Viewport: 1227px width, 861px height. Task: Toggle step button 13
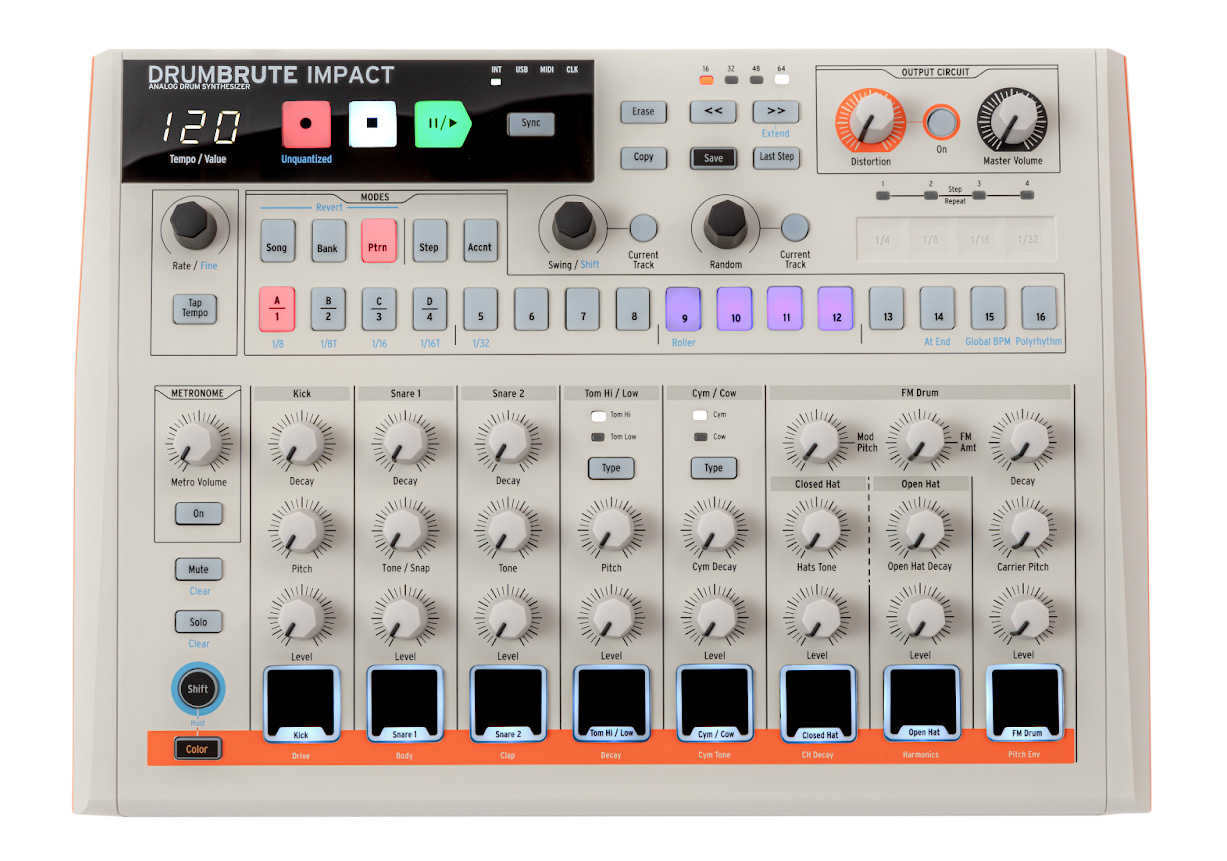click(x=887, y=309)
